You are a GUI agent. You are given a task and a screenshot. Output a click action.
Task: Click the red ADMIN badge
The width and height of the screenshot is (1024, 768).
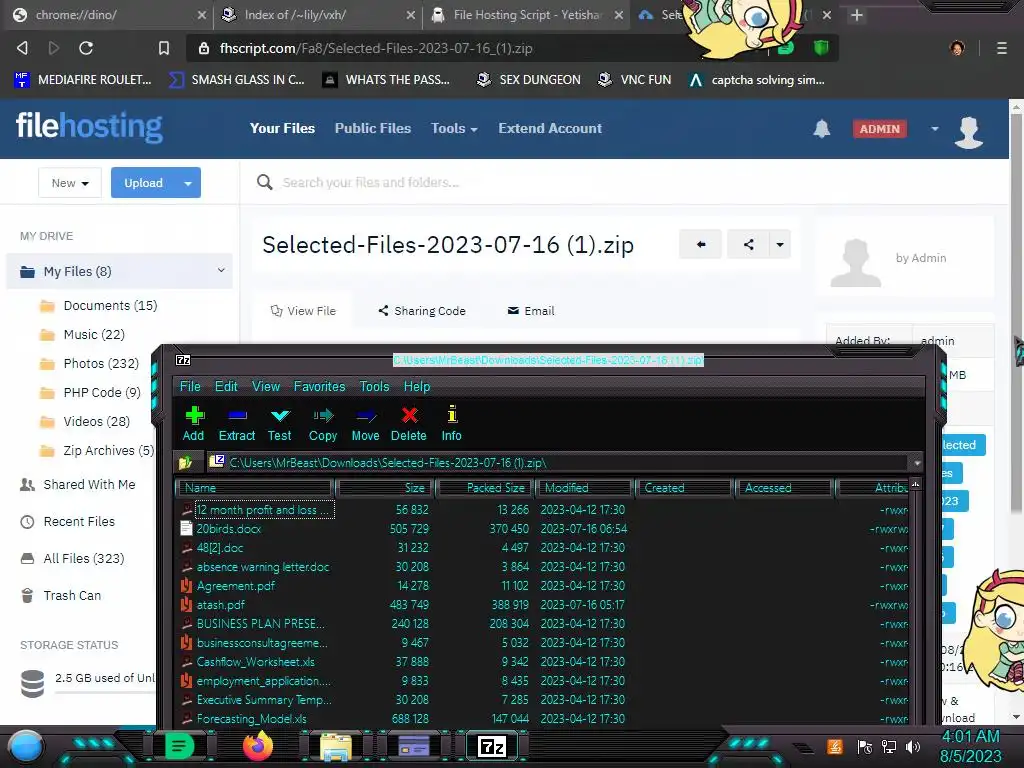coord(879,129)
